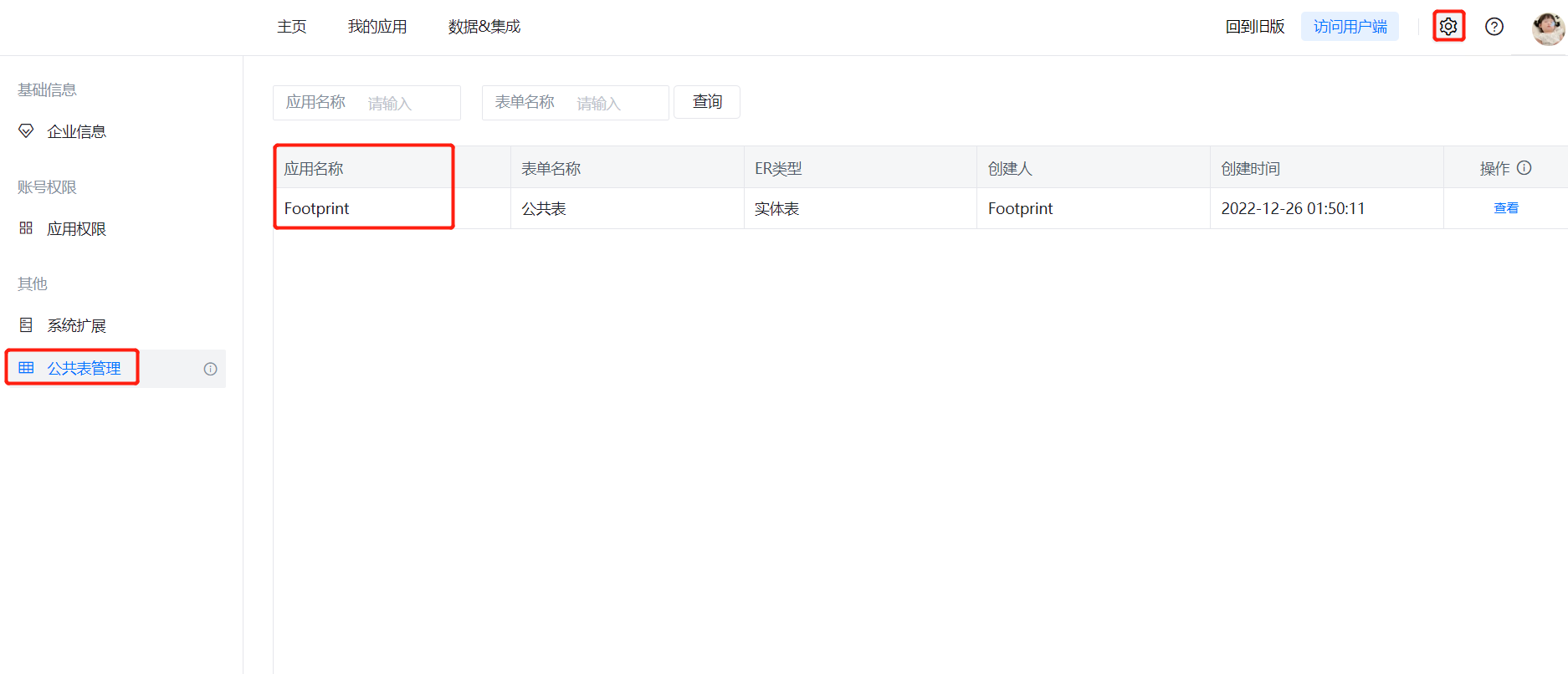Click the 企业信息 diamond icon

coord(26,131)
